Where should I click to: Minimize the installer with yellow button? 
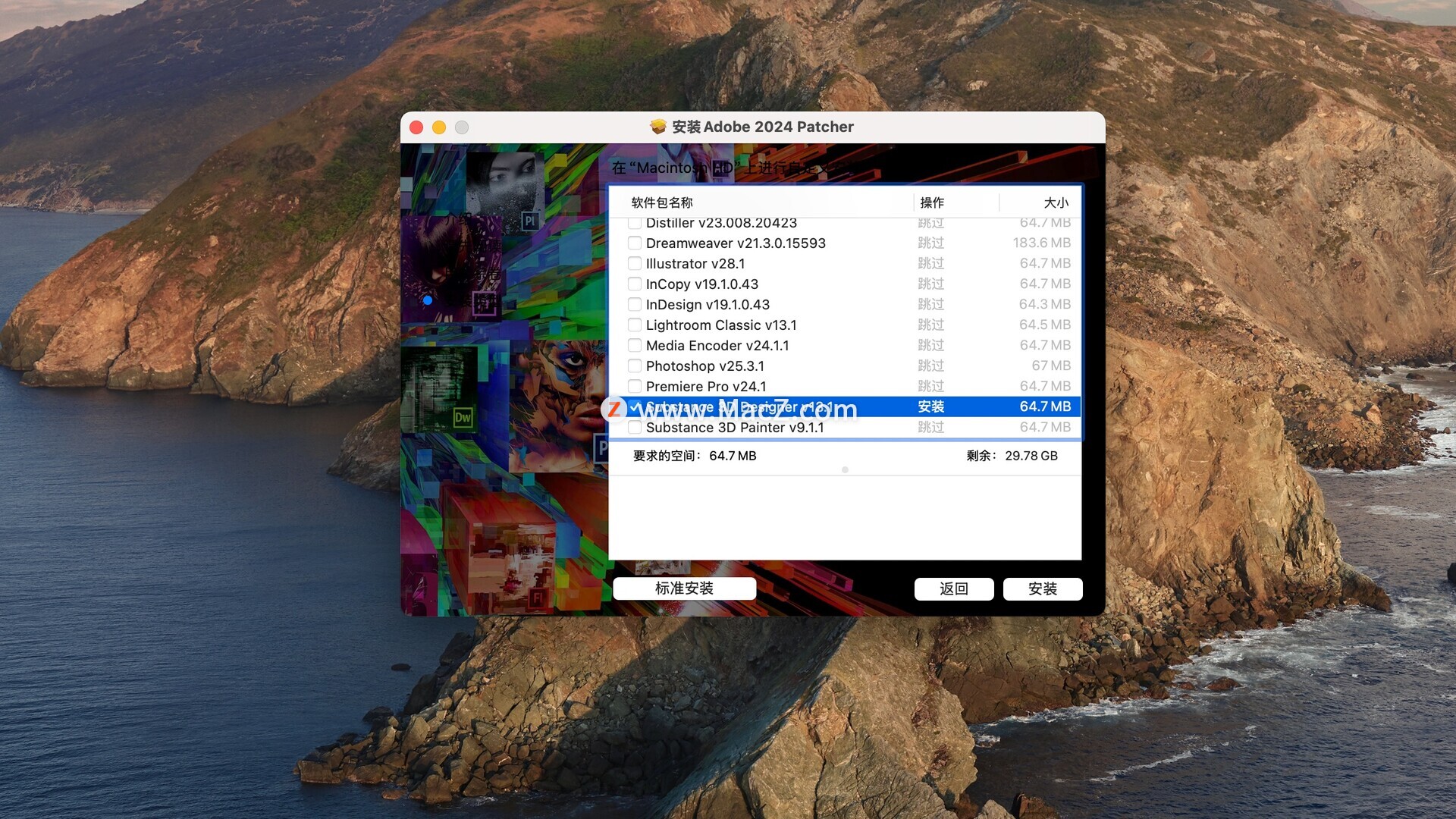439,127
